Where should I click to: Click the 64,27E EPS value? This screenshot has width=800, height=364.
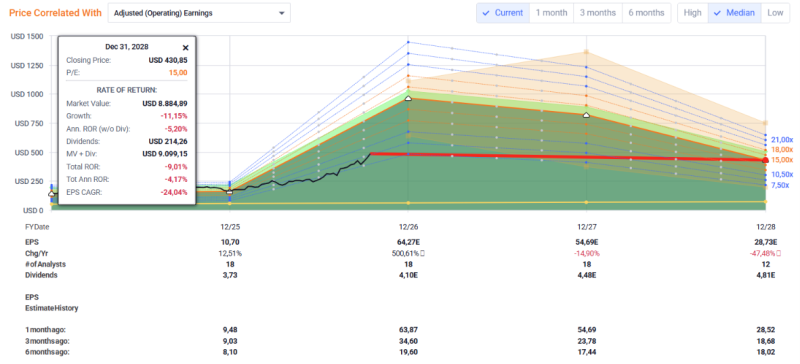click(x=408, y=242)
